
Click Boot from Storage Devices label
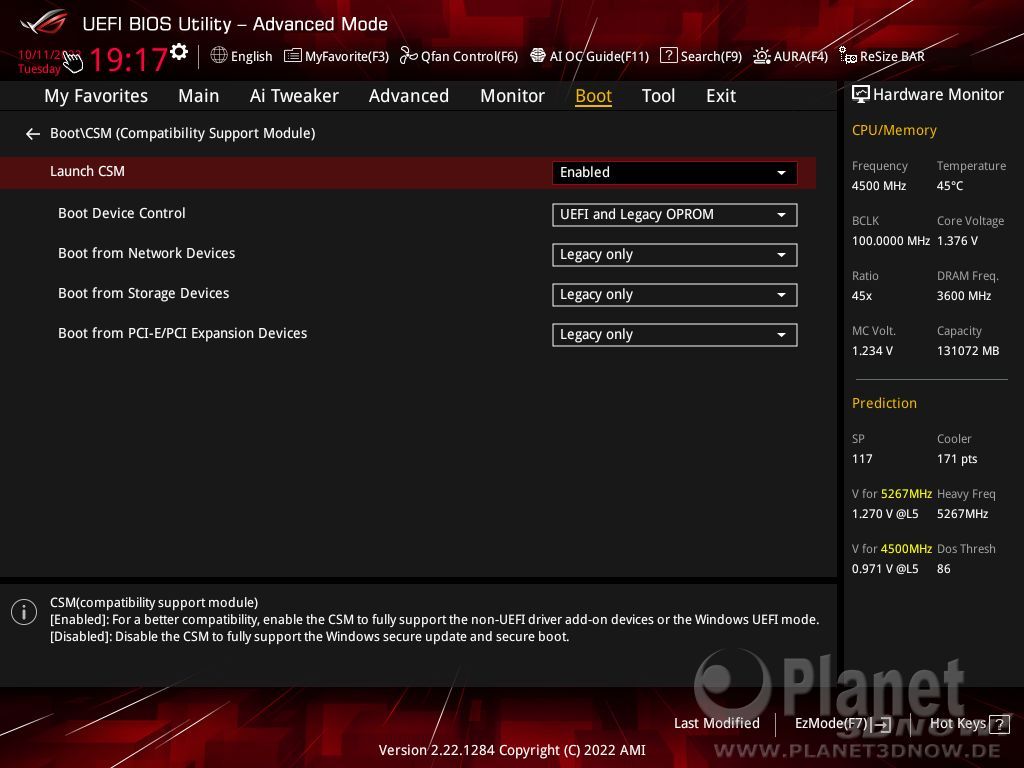(x=144, y=293)
